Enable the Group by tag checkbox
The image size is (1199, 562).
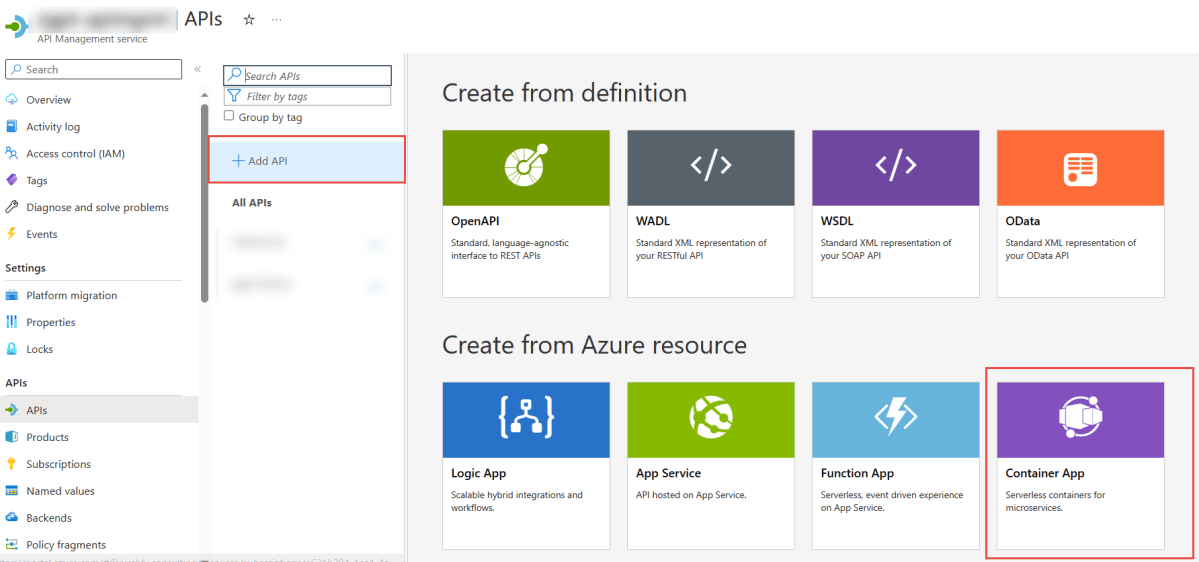229,117
